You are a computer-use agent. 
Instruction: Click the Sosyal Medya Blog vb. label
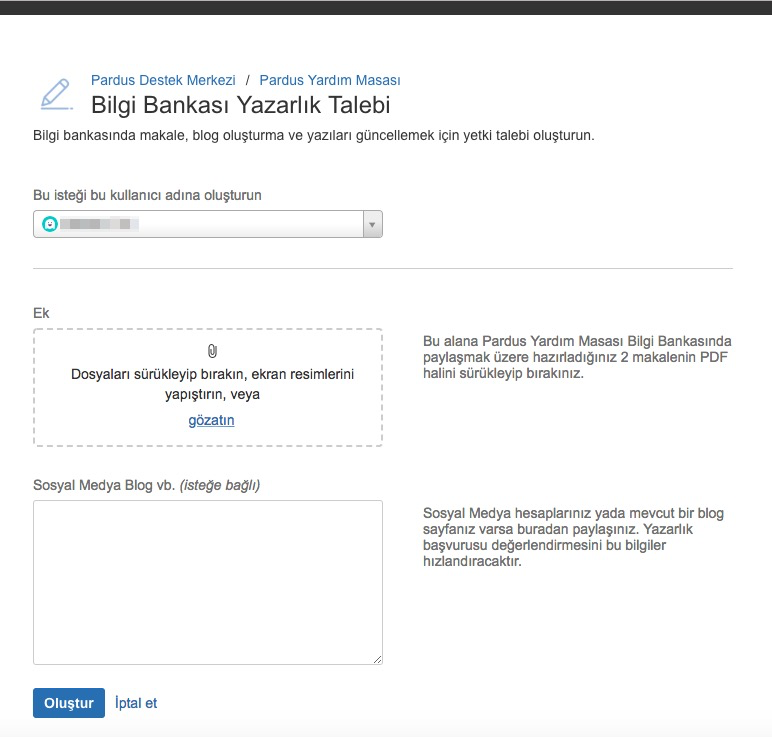pos(146,485)
